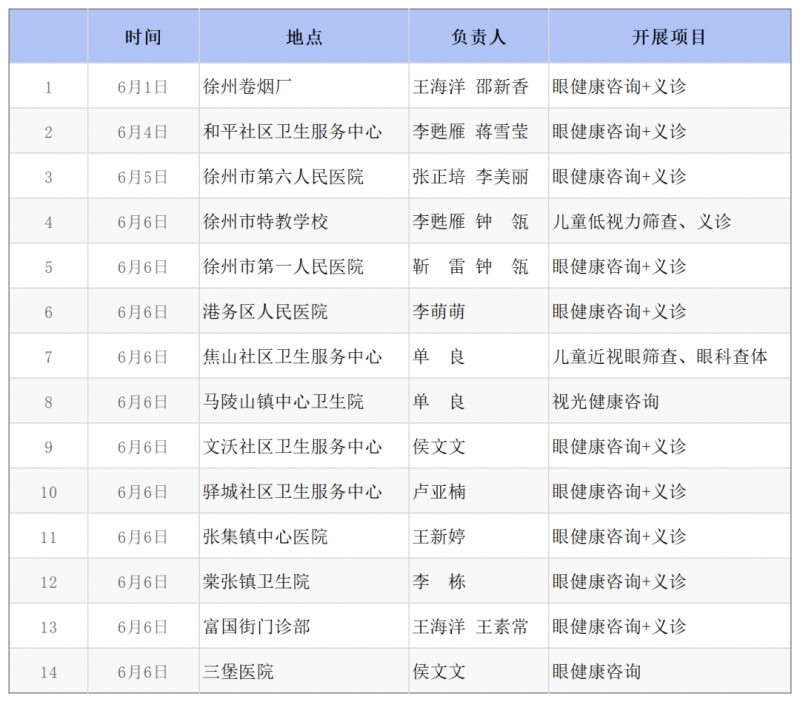Click the 时间 column header
The image size is (800, 702).
point(143,37)
